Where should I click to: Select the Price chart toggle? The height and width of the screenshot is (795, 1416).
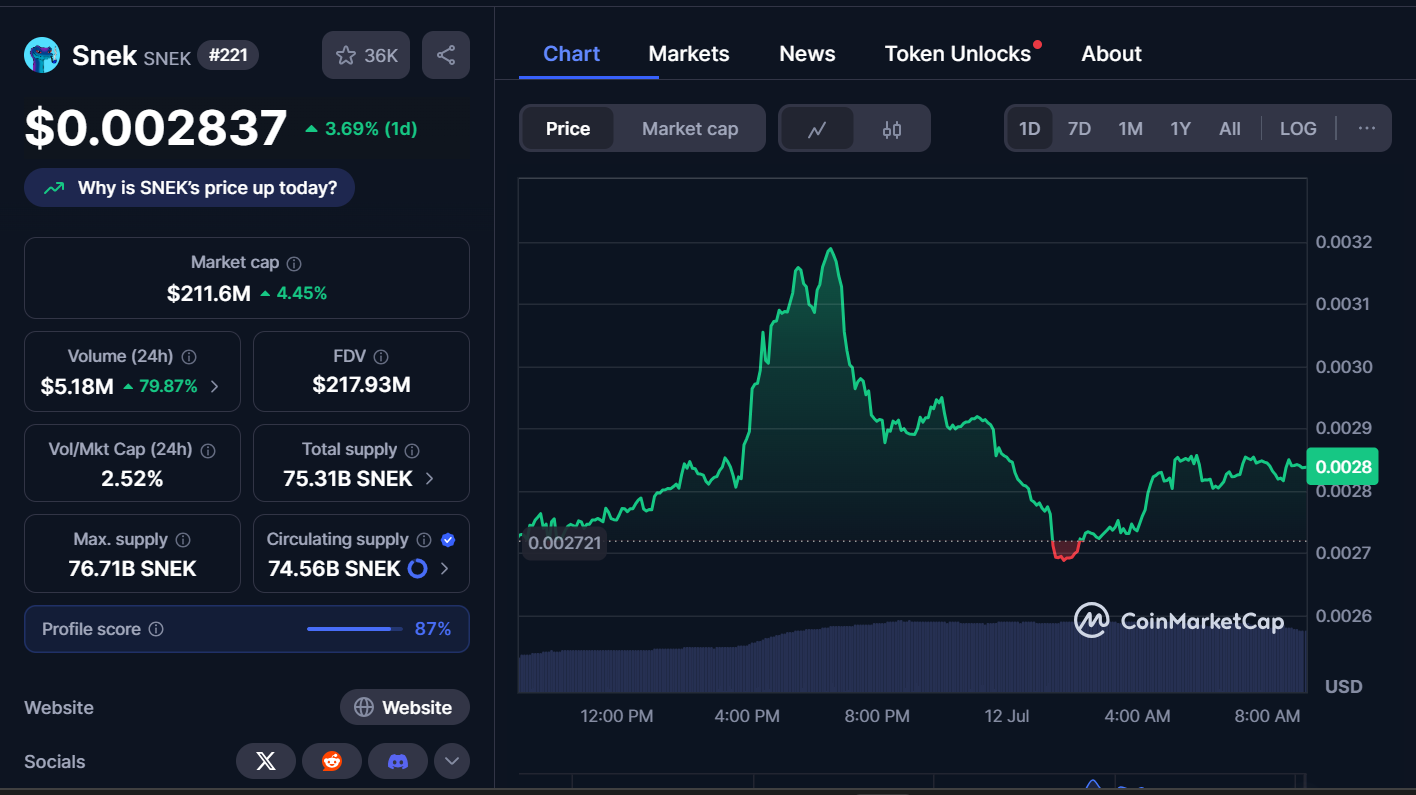(x=568, y=129)
